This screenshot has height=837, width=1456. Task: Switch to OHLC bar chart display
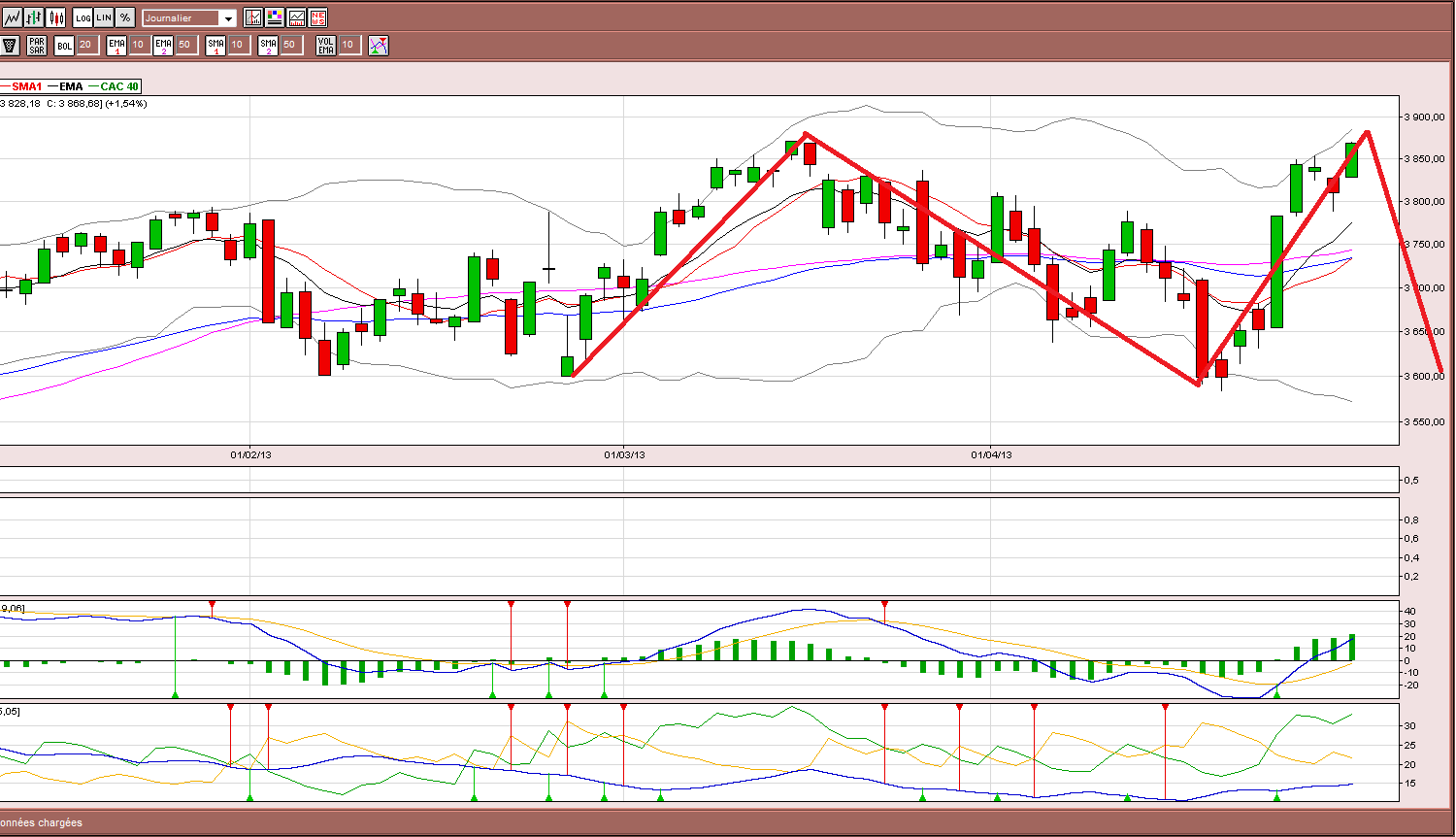coord(34,17)
